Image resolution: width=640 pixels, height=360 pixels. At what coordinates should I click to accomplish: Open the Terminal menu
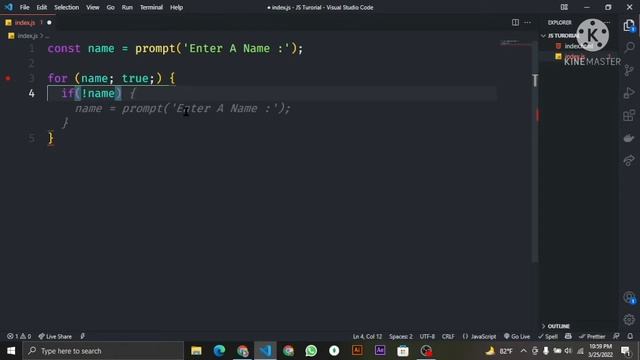tap(151, 7)
